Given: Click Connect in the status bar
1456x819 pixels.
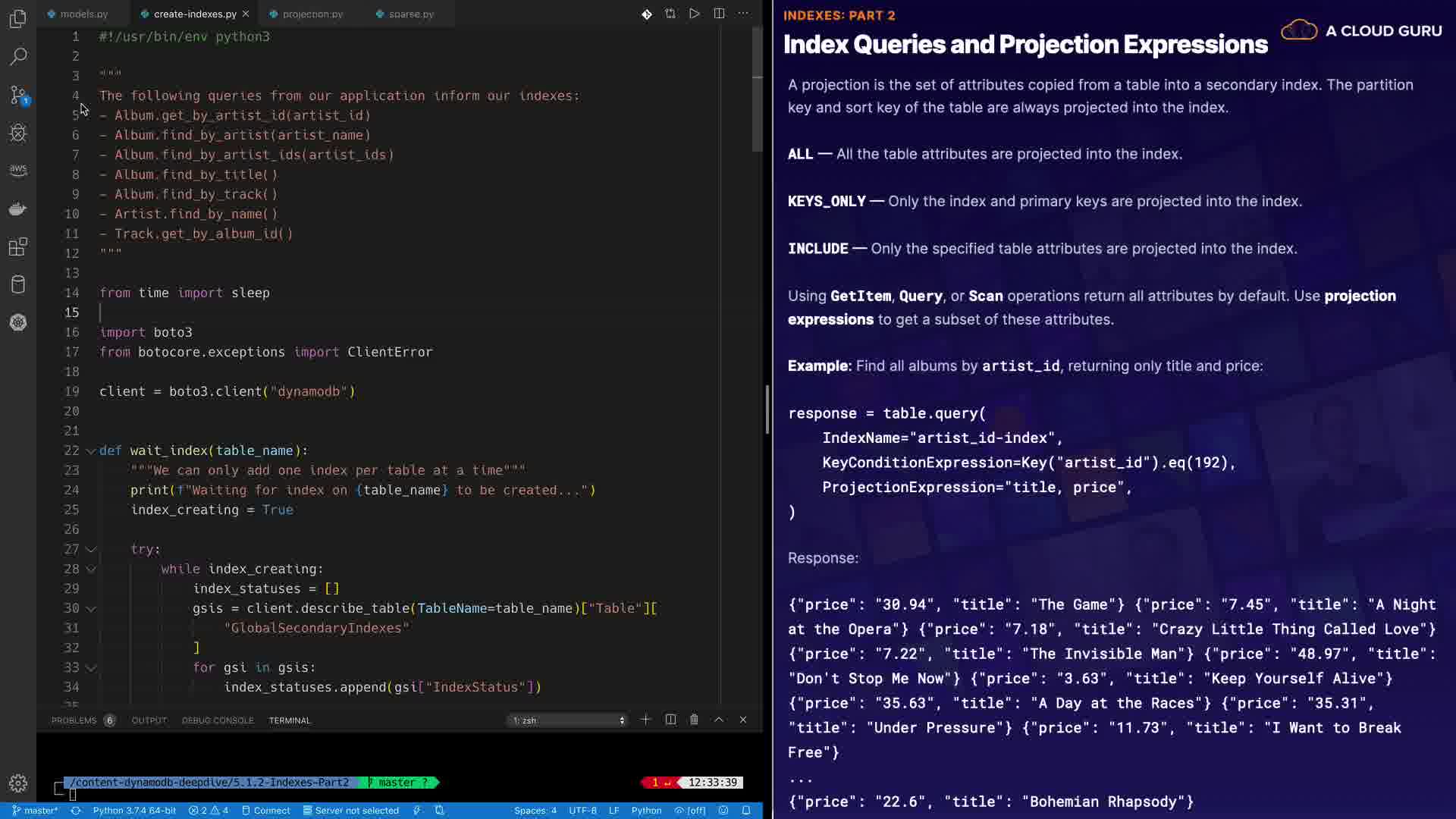Looking at the screenshot, I should click(265, 810).
